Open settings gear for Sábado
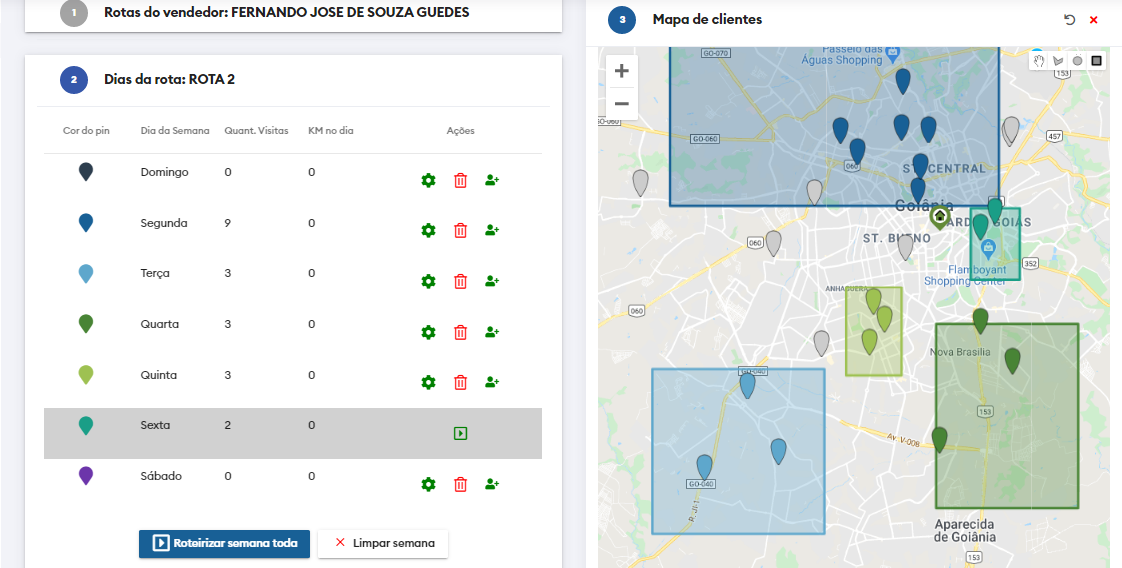Viewport: 1122px width, 568px height. 428,484
